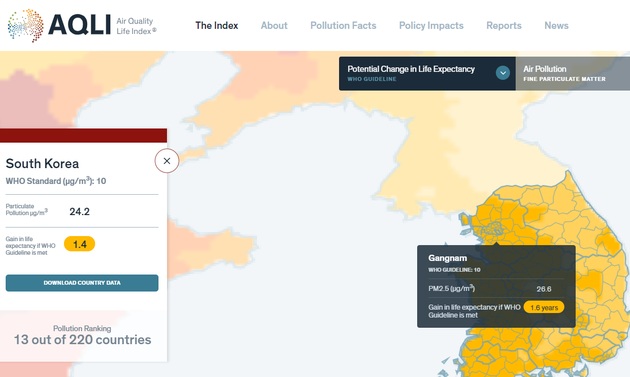Viewport: 630px width, 377px height.
Task: Click Download Country Data button
Action: click(x=82, y=283)
